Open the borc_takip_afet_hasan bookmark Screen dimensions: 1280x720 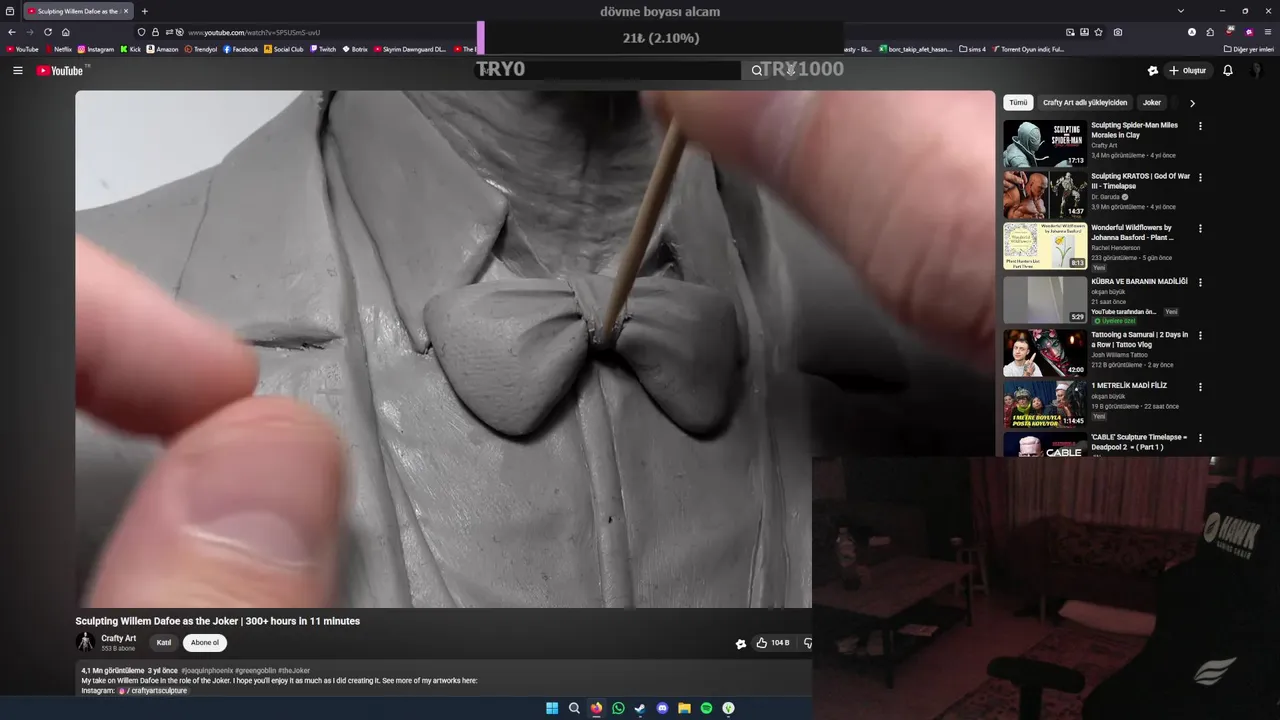pos(915,49)
